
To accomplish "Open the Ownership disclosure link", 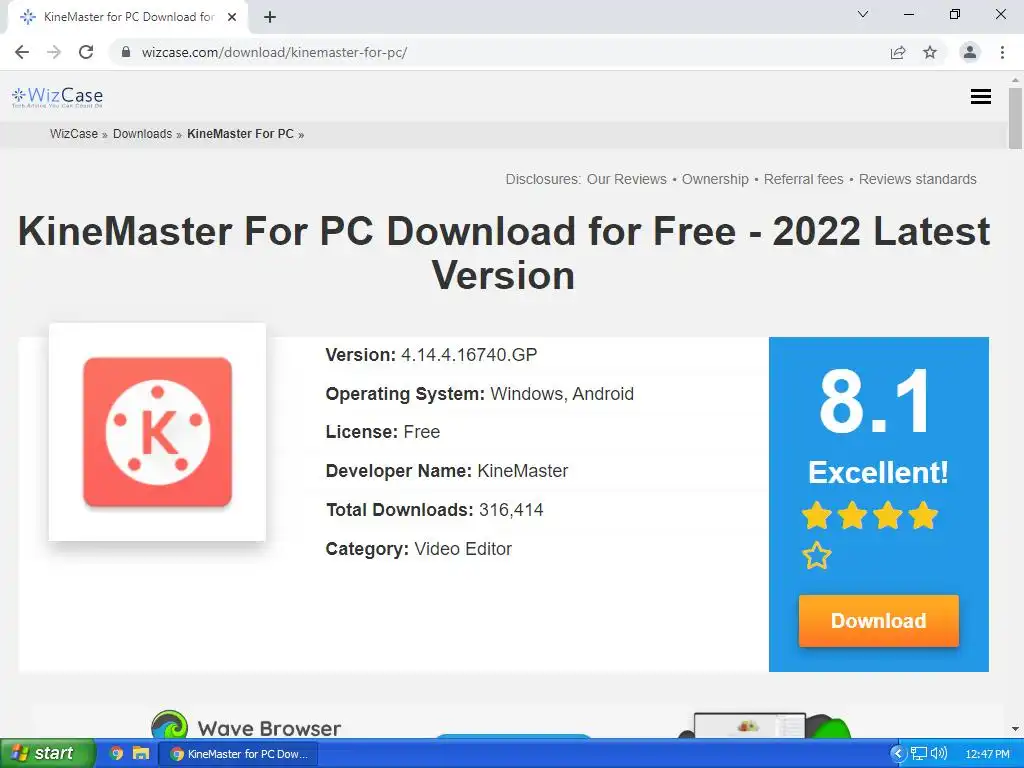I will tap(715, 179).
